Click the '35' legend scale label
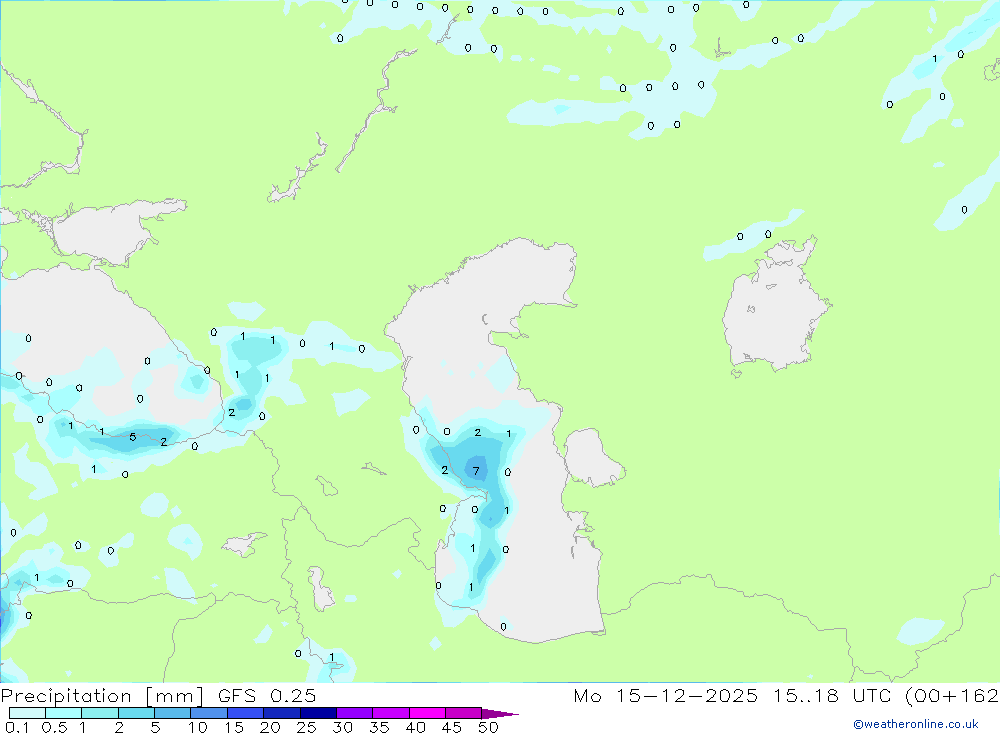This screenshot has height=733, width=1000. pyautogui.click(x=379, y=727)
